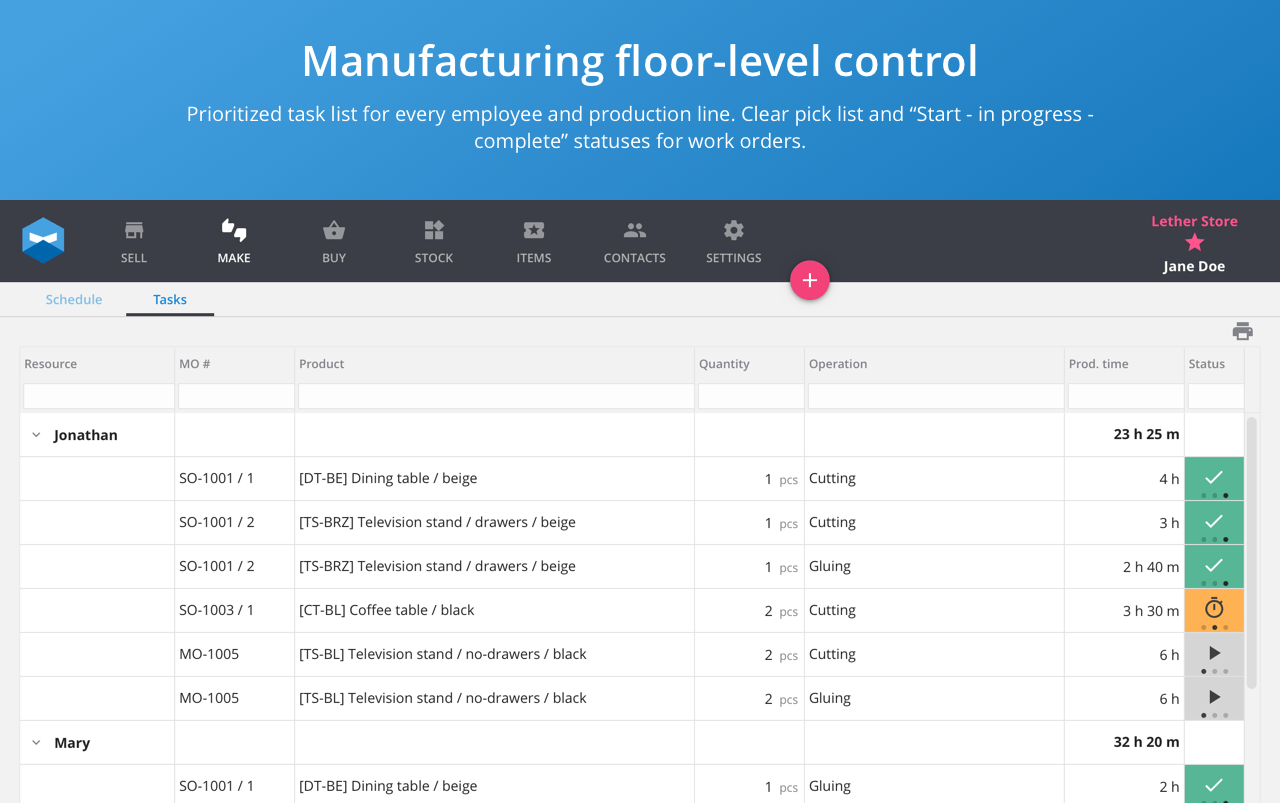Select the Jonathan group name

pyautogui.click(x=86, y=435)
